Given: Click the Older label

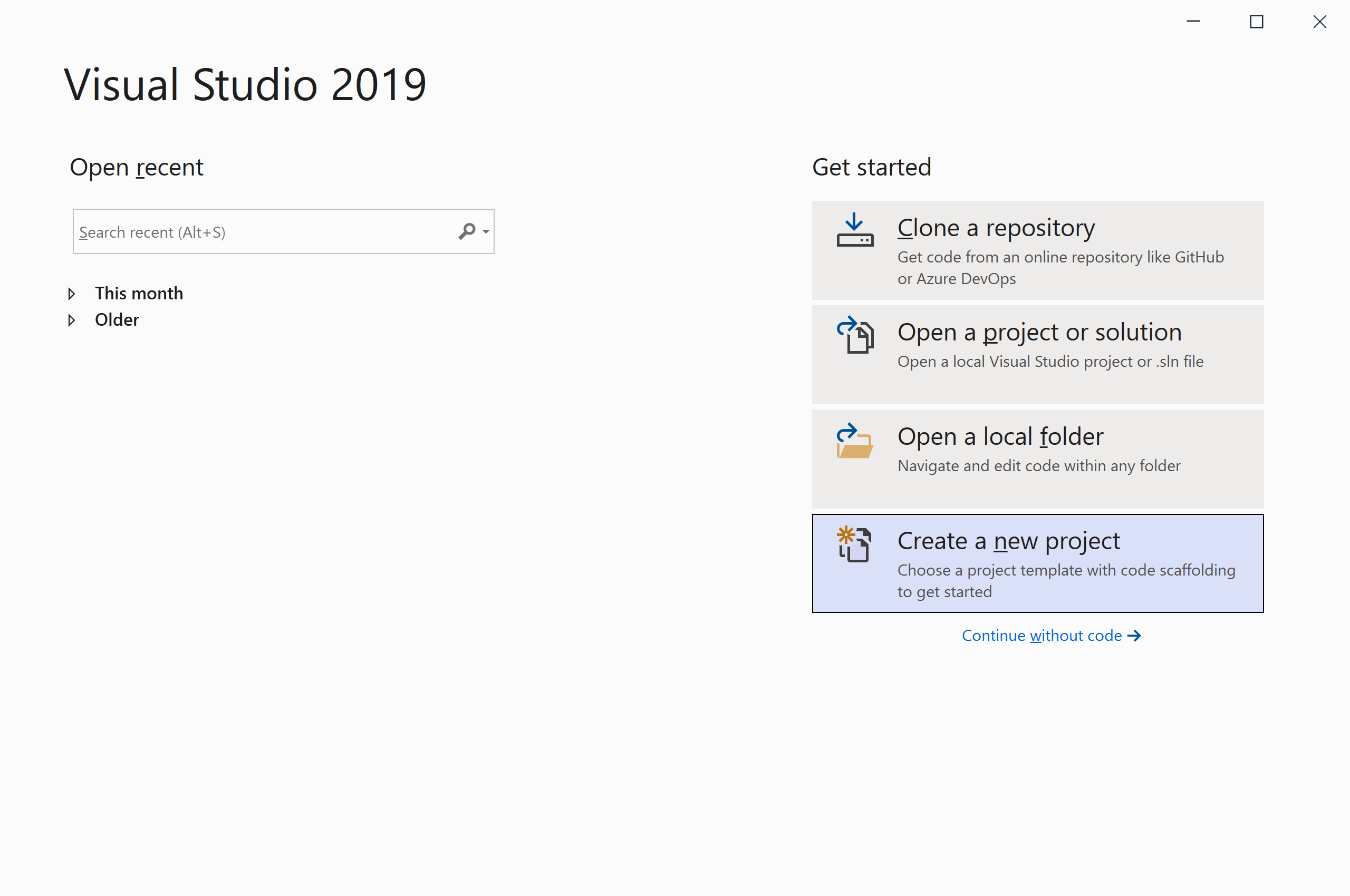Looking at the screenshot, I should tap(117, 319).
